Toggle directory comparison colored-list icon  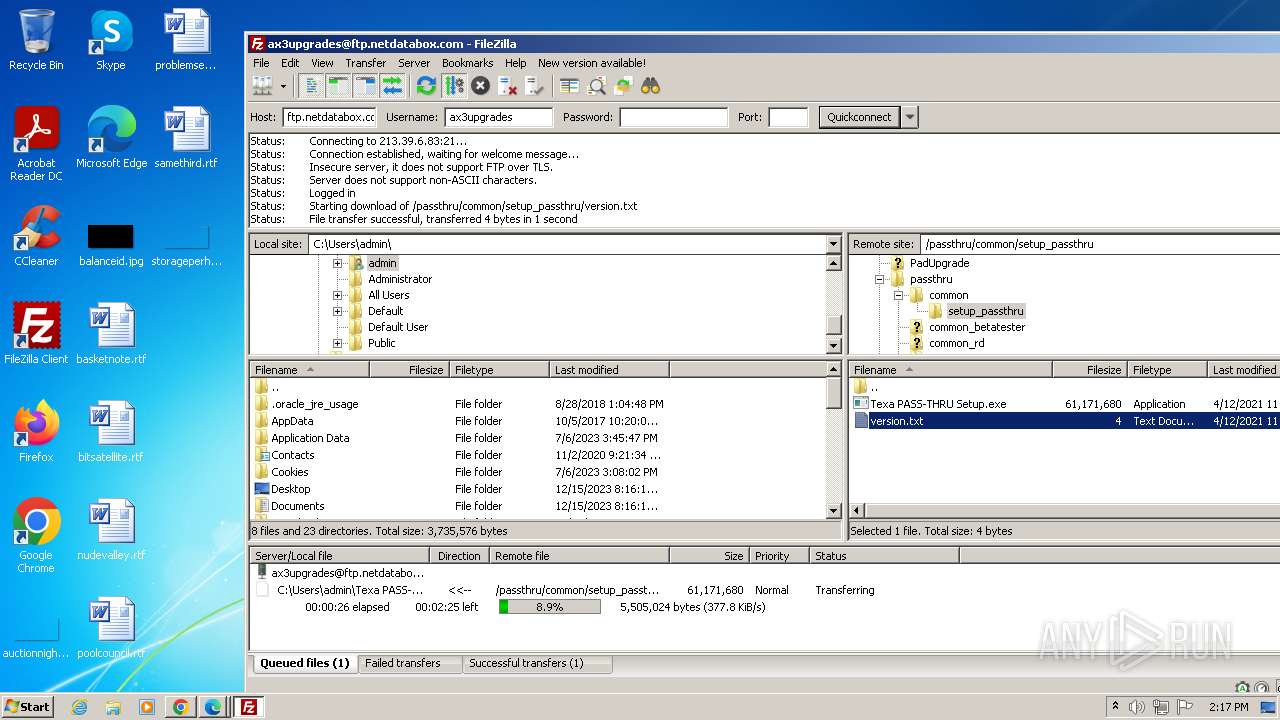click(x=570, y=86)
